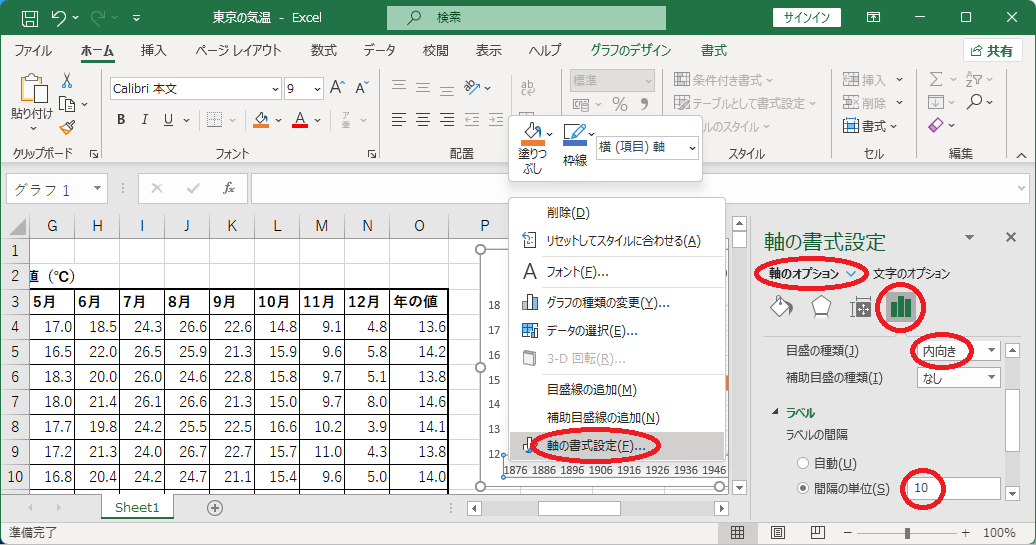Click Decrease Font Size icon

click(x=361, y=87)
